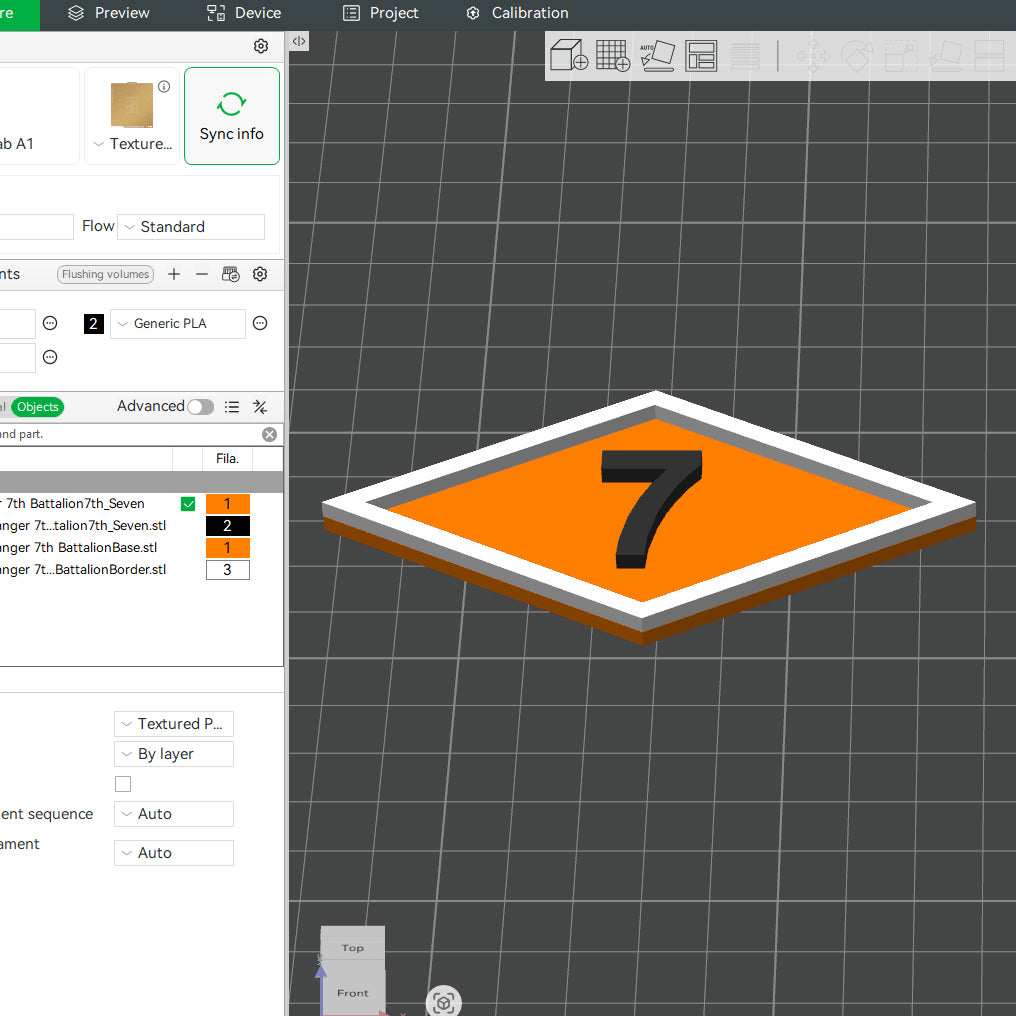Click the AMS filament sync icon
The height and width of the screenshot is (1016, 1016).
point(231,274)
